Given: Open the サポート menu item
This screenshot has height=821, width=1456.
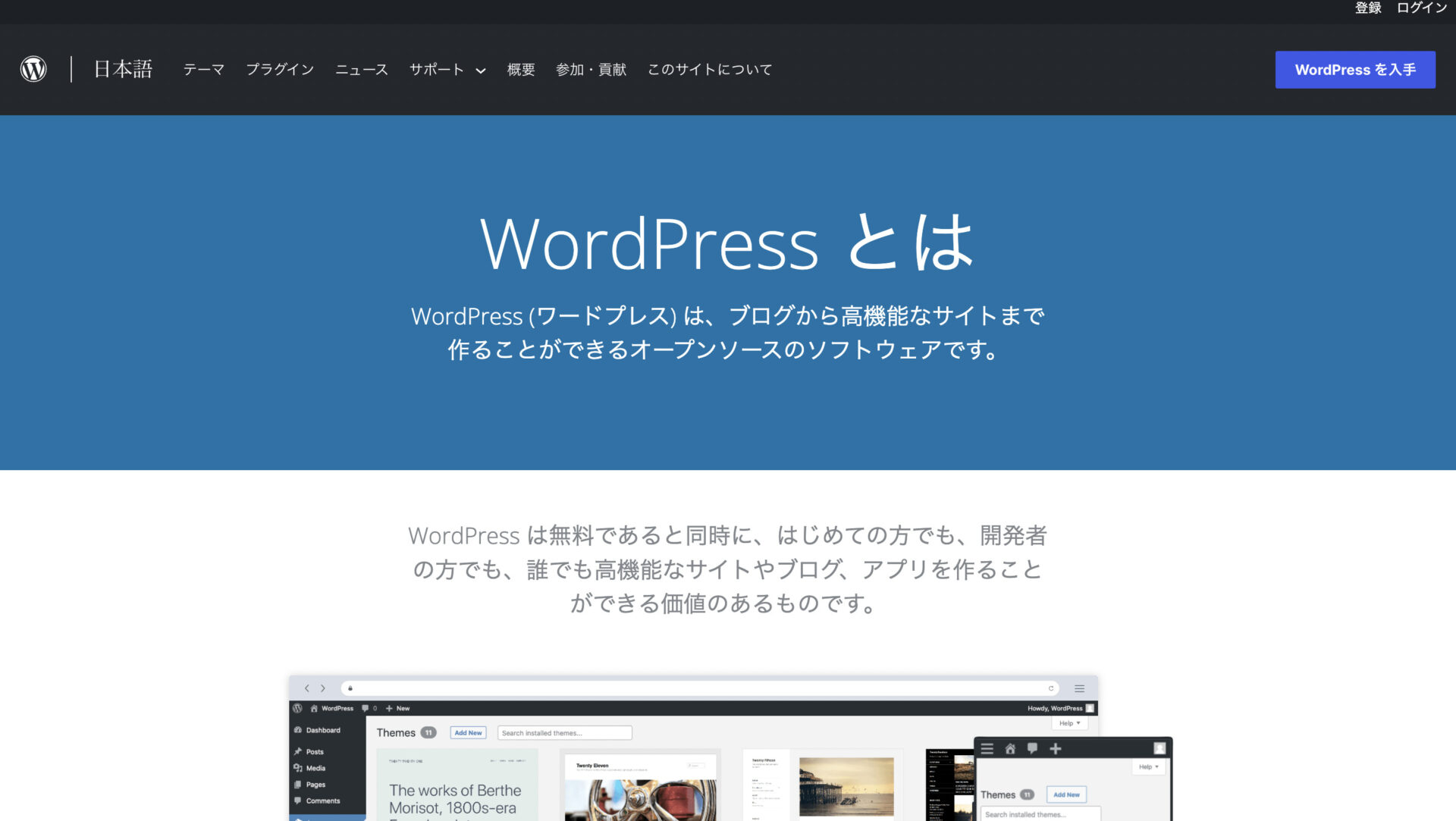Looking at the screenshot, I should click(x=437, y=70).
